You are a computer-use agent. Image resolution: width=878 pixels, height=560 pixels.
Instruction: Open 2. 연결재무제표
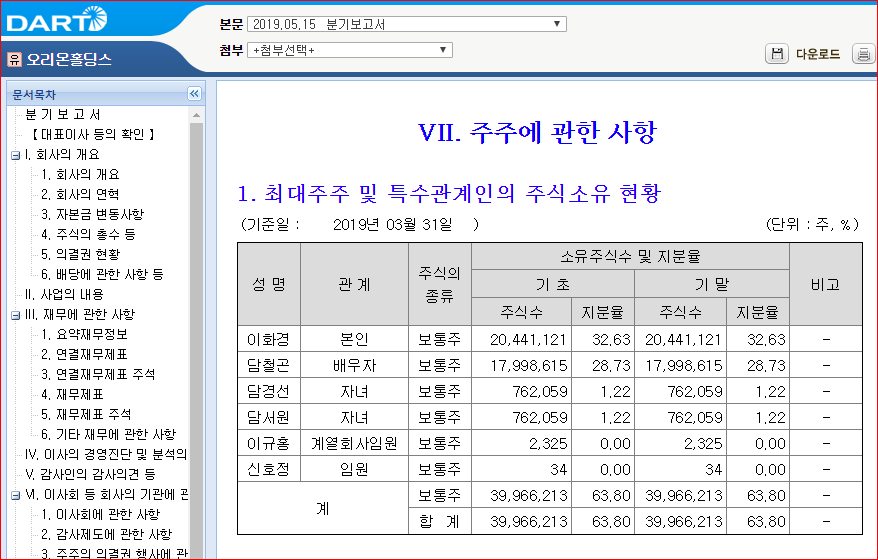point(85,354)
